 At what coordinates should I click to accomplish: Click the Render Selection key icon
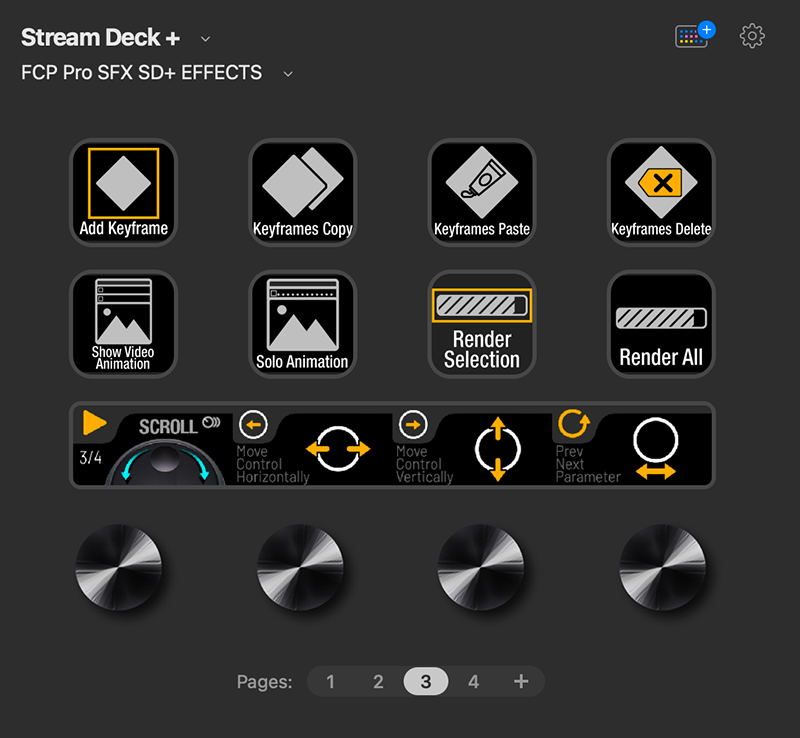[481, 323]
